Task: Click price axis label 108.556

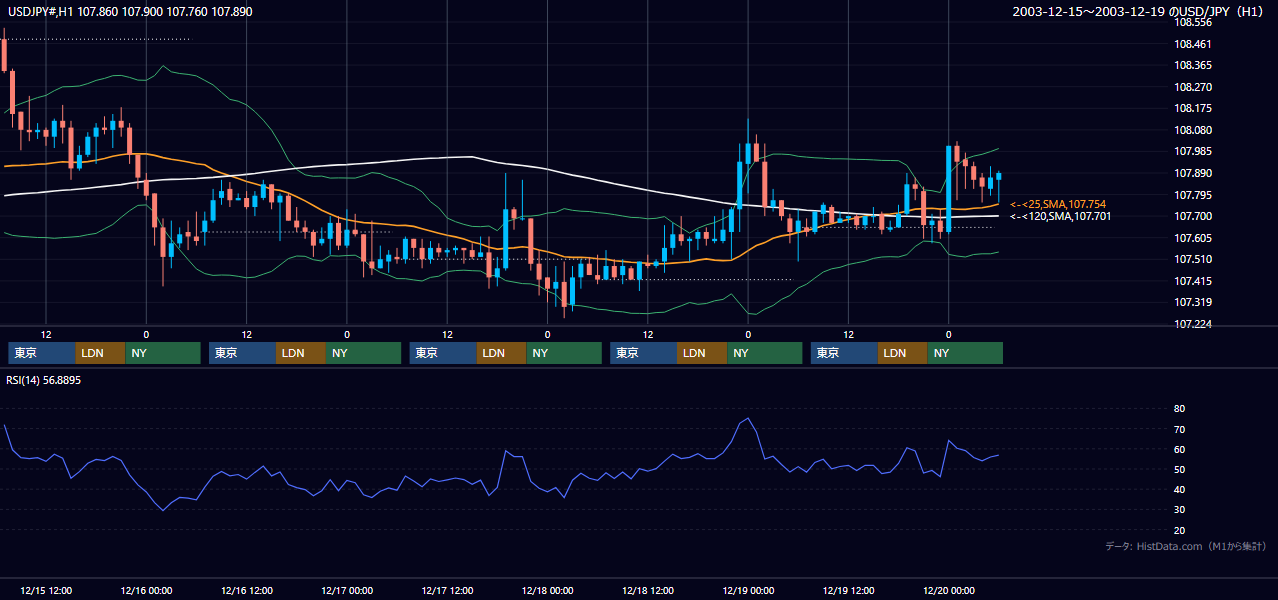Action: click(1193, 22)
